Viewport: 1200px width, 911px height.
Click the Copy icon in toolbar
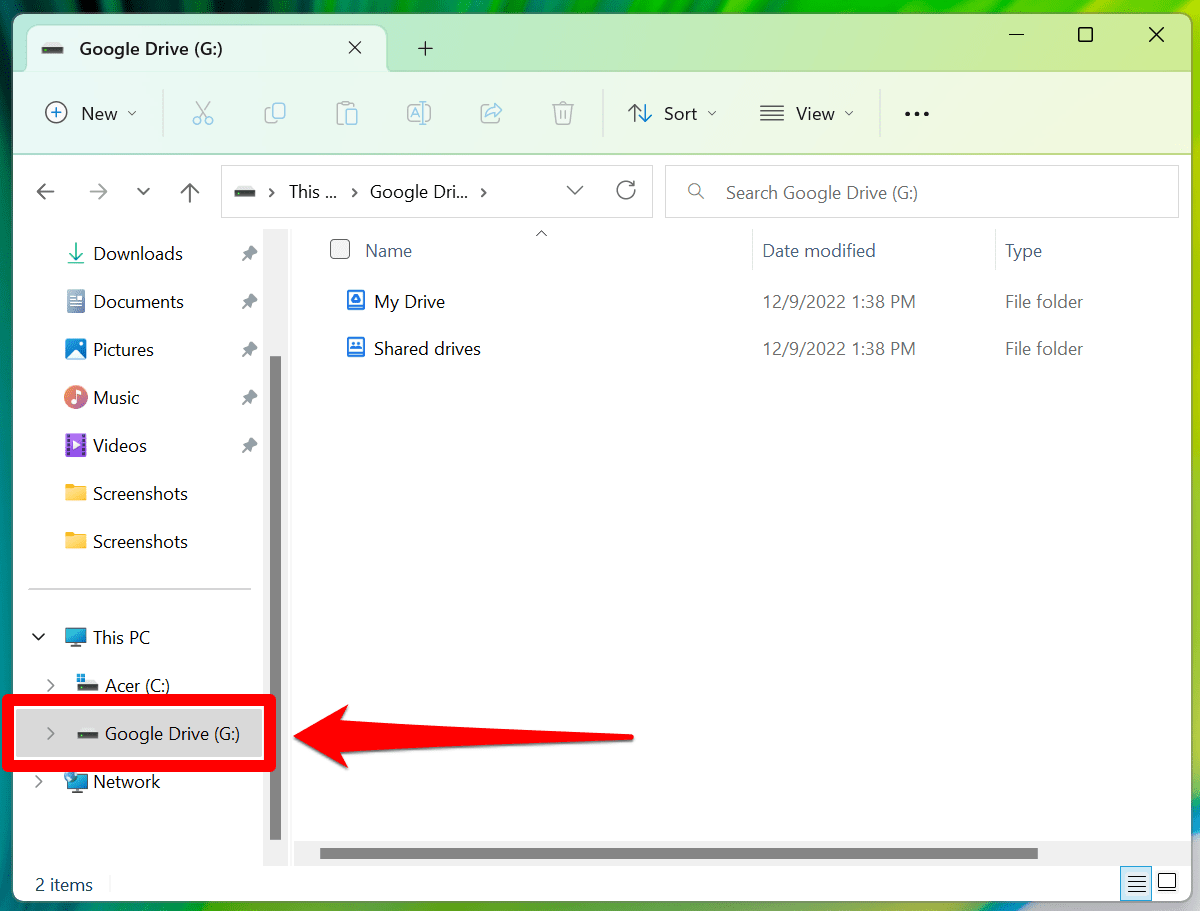[275, 113]
